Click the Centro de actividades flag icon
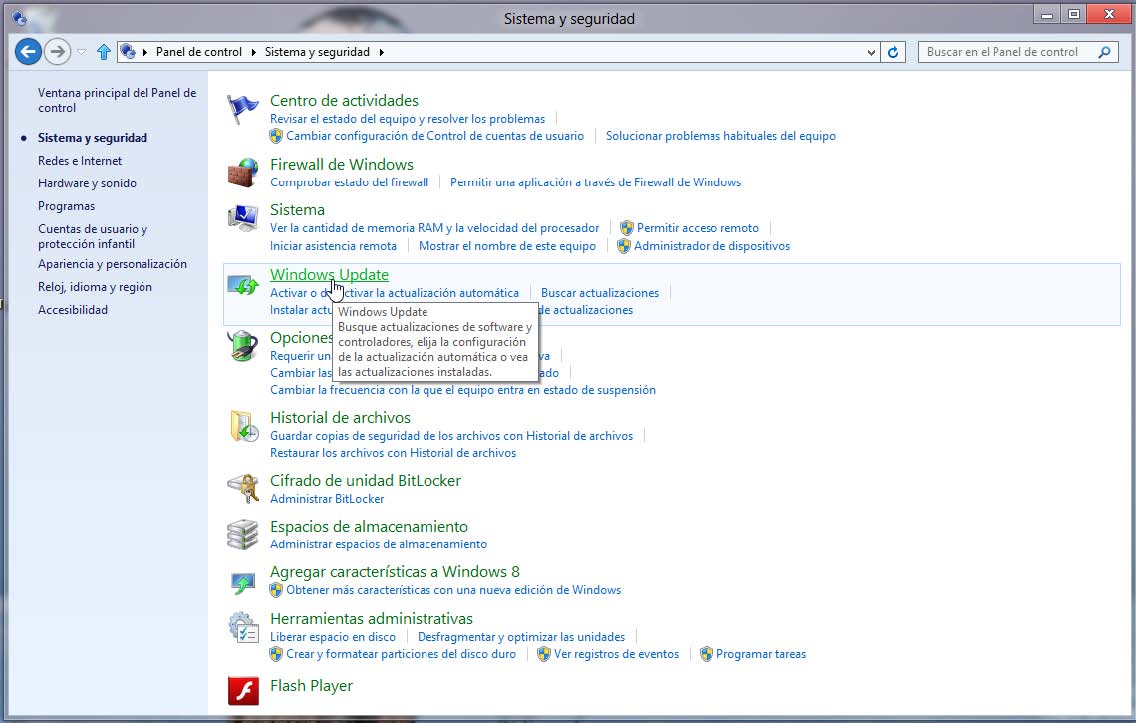1136x723 pixels. [x=242, y=109]
